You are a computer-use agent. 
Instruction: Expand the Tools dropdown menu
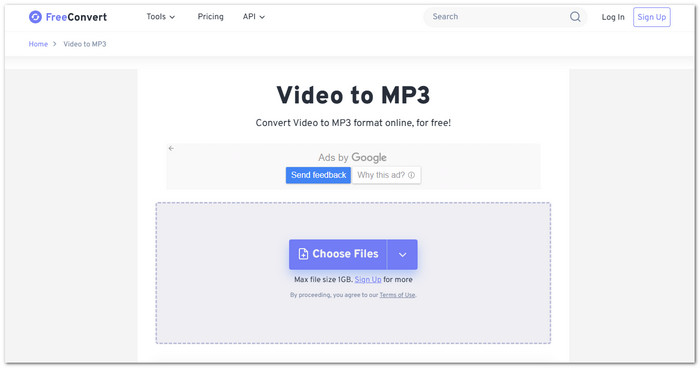click(161, 17)
